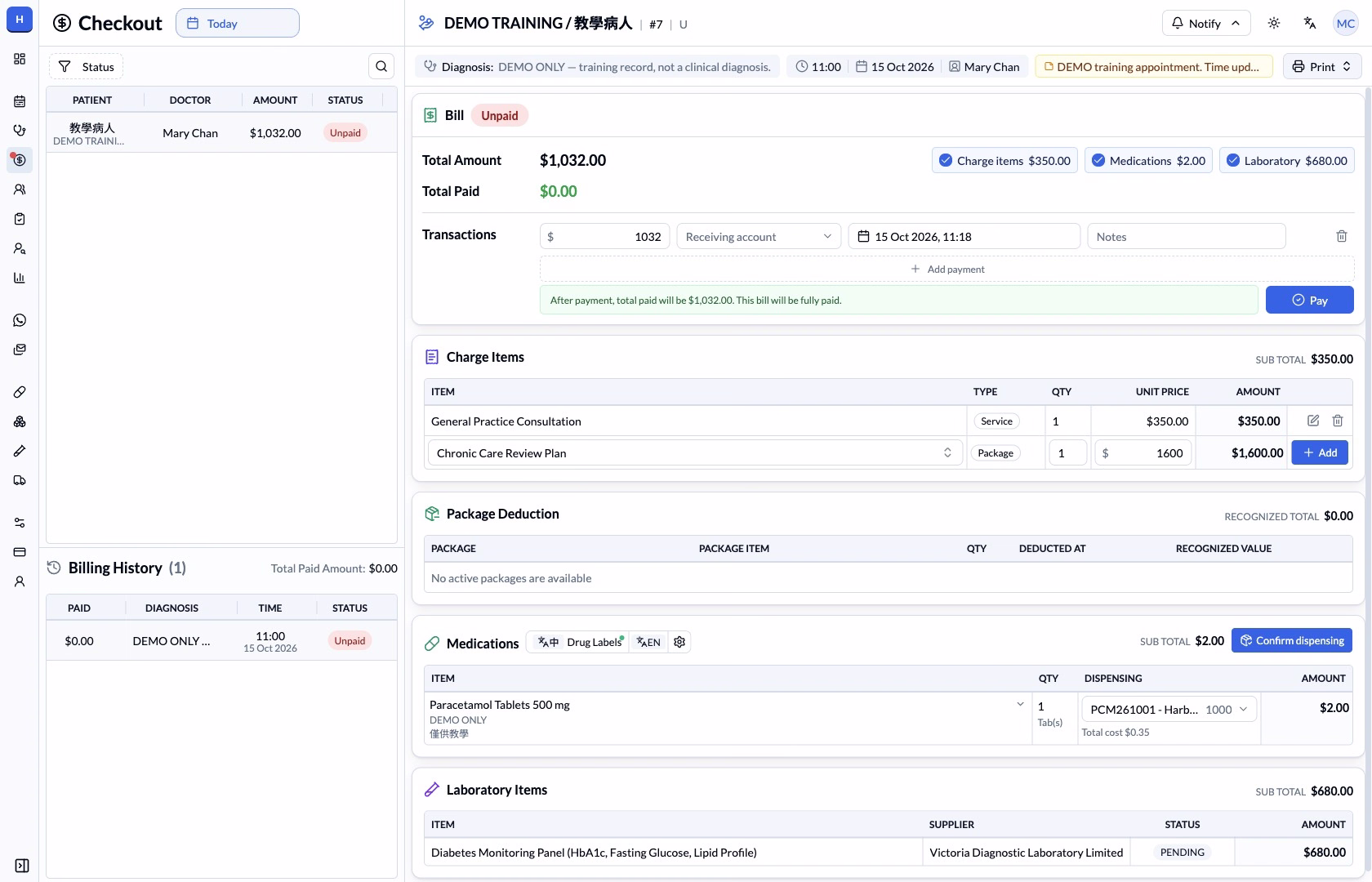Open drug label settings gear icon
The height and width of the screenshot is (882, 1372).
coord(679,642)
